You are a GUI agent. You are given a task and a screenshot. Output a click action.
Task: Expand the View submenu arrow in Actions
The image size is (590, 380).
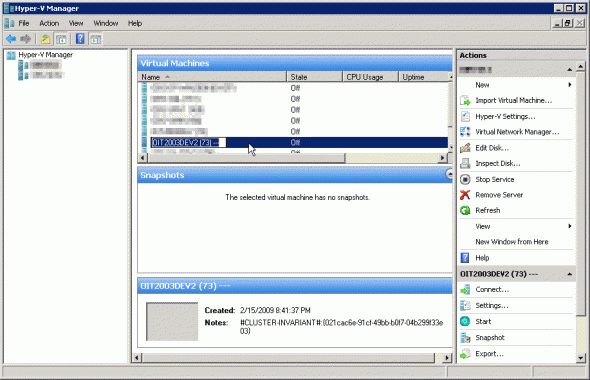pyautogui.click(x=570, y=226)
